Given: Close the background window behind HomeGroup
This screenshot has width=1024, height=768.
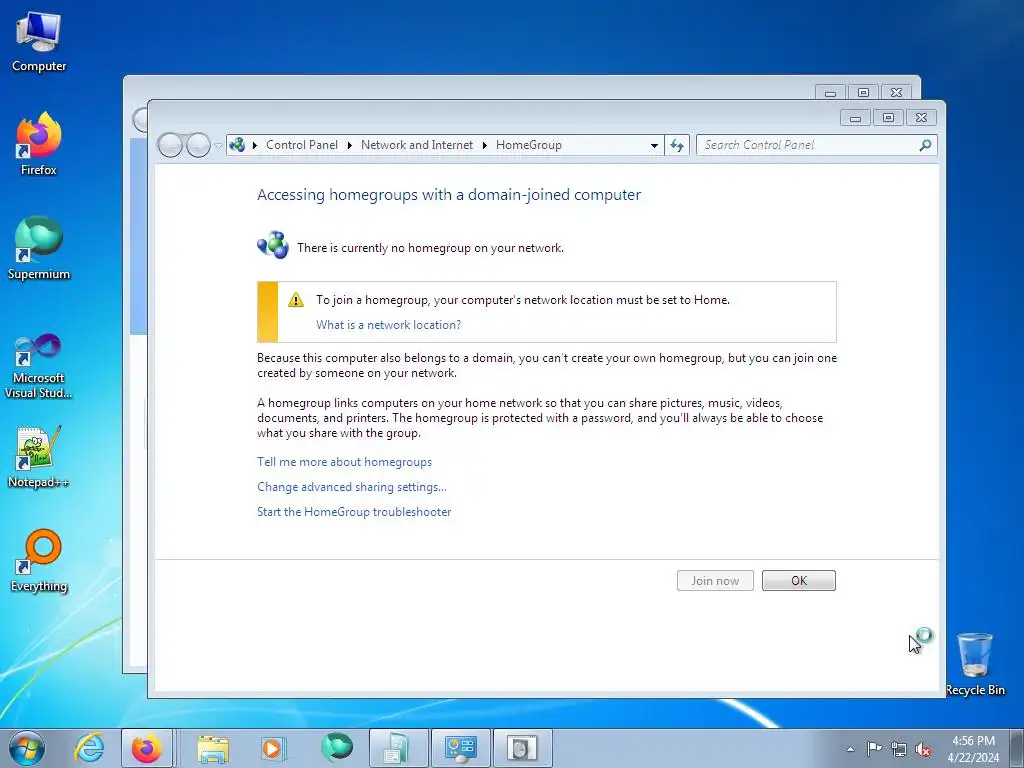Looking at the screenshot, I should pyautogui.click(x=897, y=93).
